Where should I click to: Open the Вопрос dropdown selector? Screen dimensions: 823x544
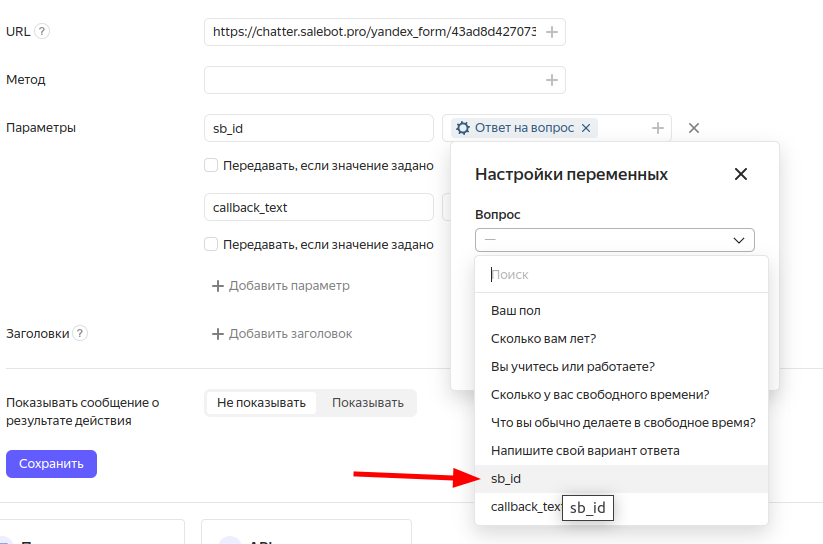pos(614,240)
